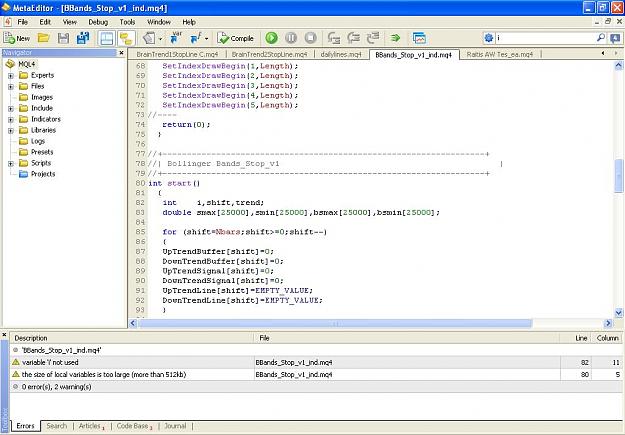Screen dimensions: 625x435
Task: Stop debugging with the stop icon
Action: coord(311,38)
